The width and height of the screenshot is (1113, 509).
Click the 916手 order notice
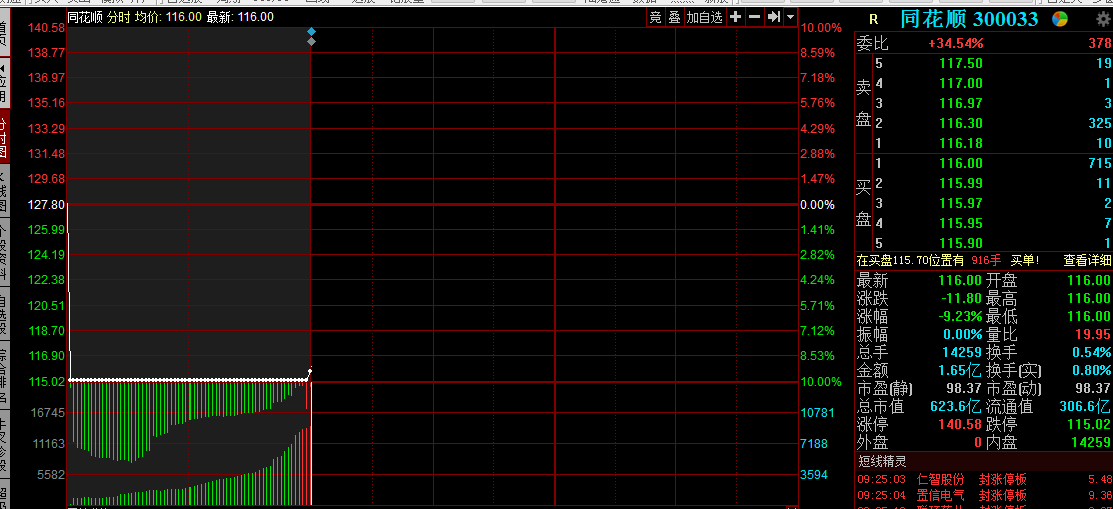pos(987,261)
